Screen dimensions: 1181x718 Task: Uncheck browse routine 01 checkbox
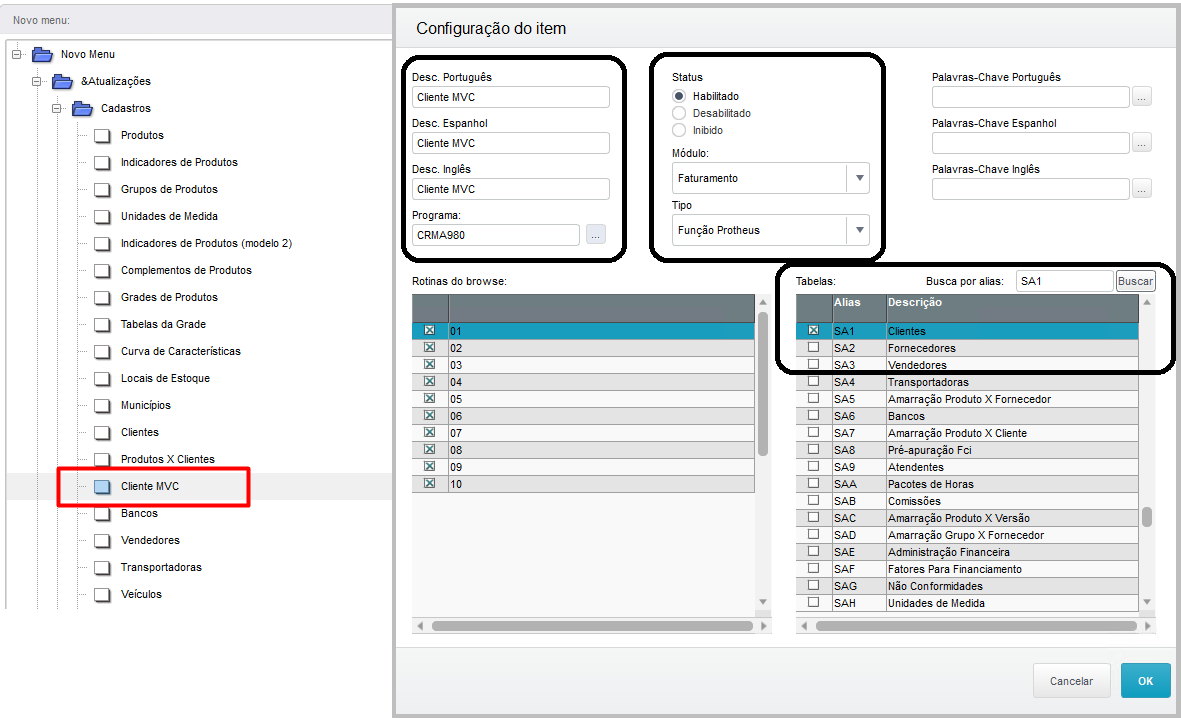[x=429, y=330]
